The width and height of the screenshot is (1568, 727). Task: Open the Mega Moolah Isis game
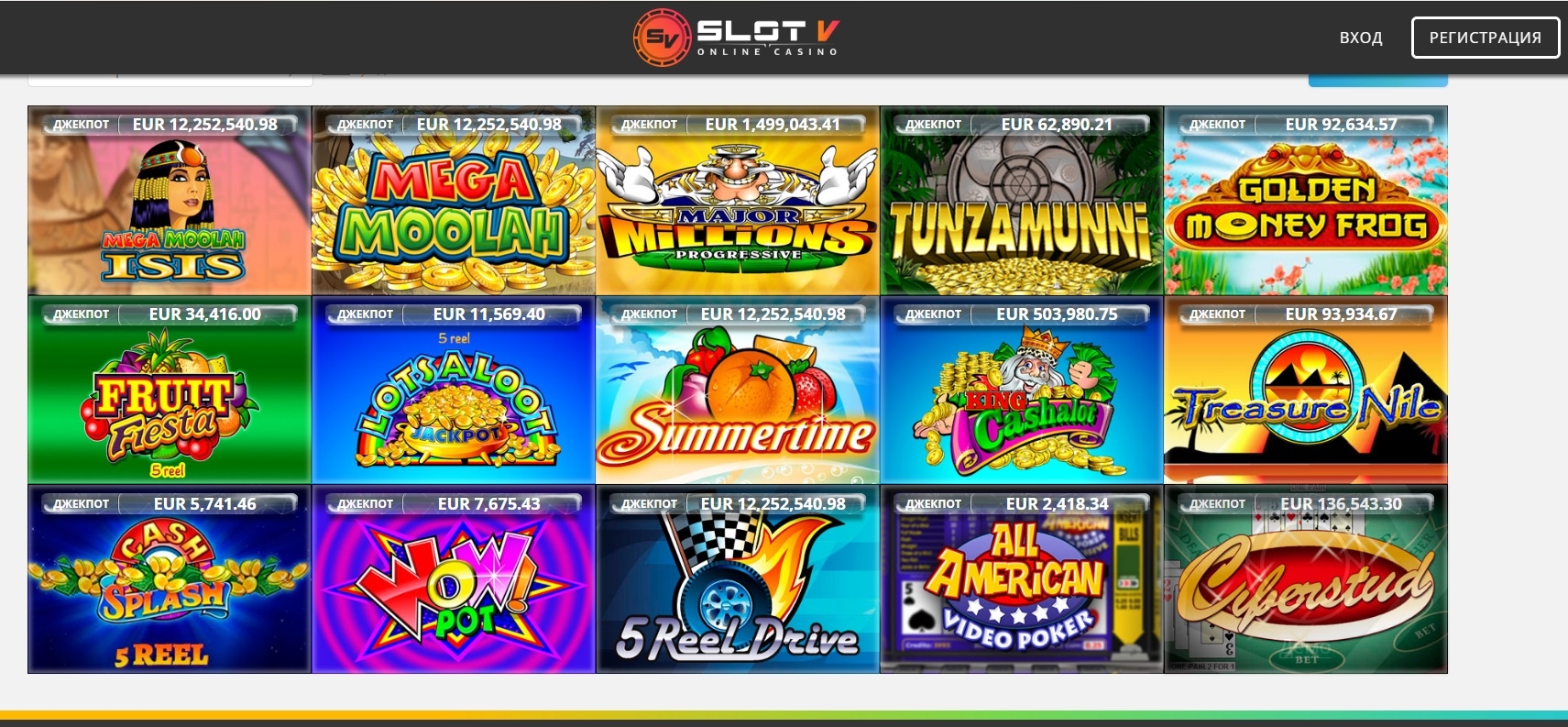click(x=170, y=201)
